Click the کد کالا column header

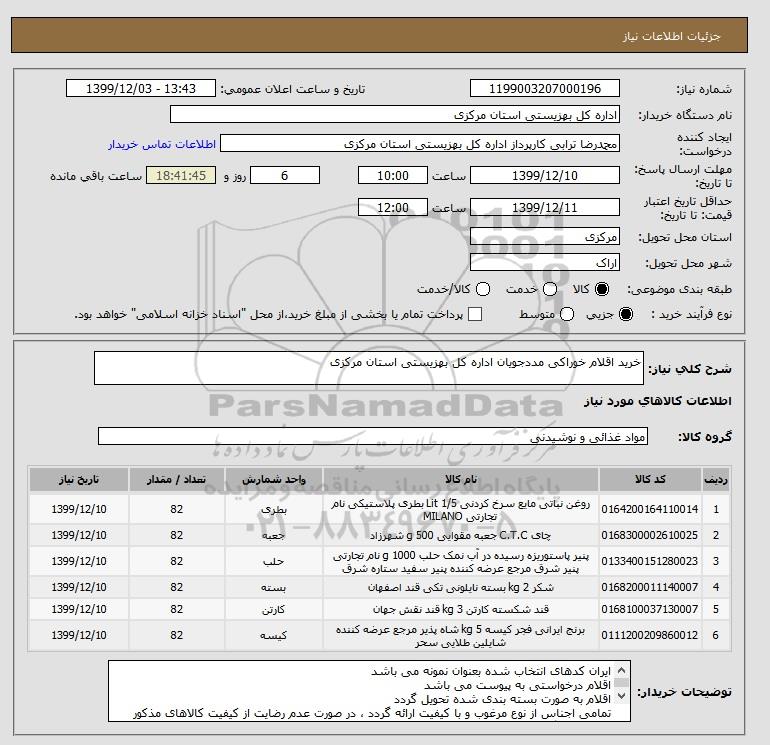pyautogui.click(x=650, y=479)
